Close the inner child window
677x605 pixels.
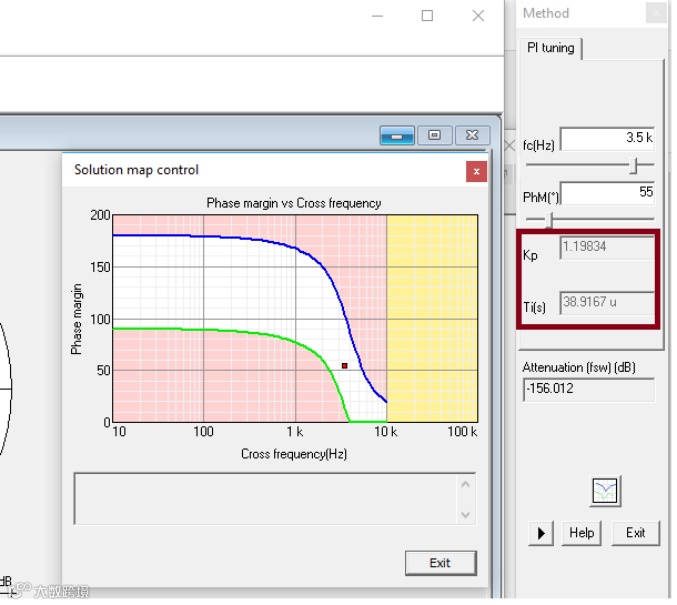472,136
